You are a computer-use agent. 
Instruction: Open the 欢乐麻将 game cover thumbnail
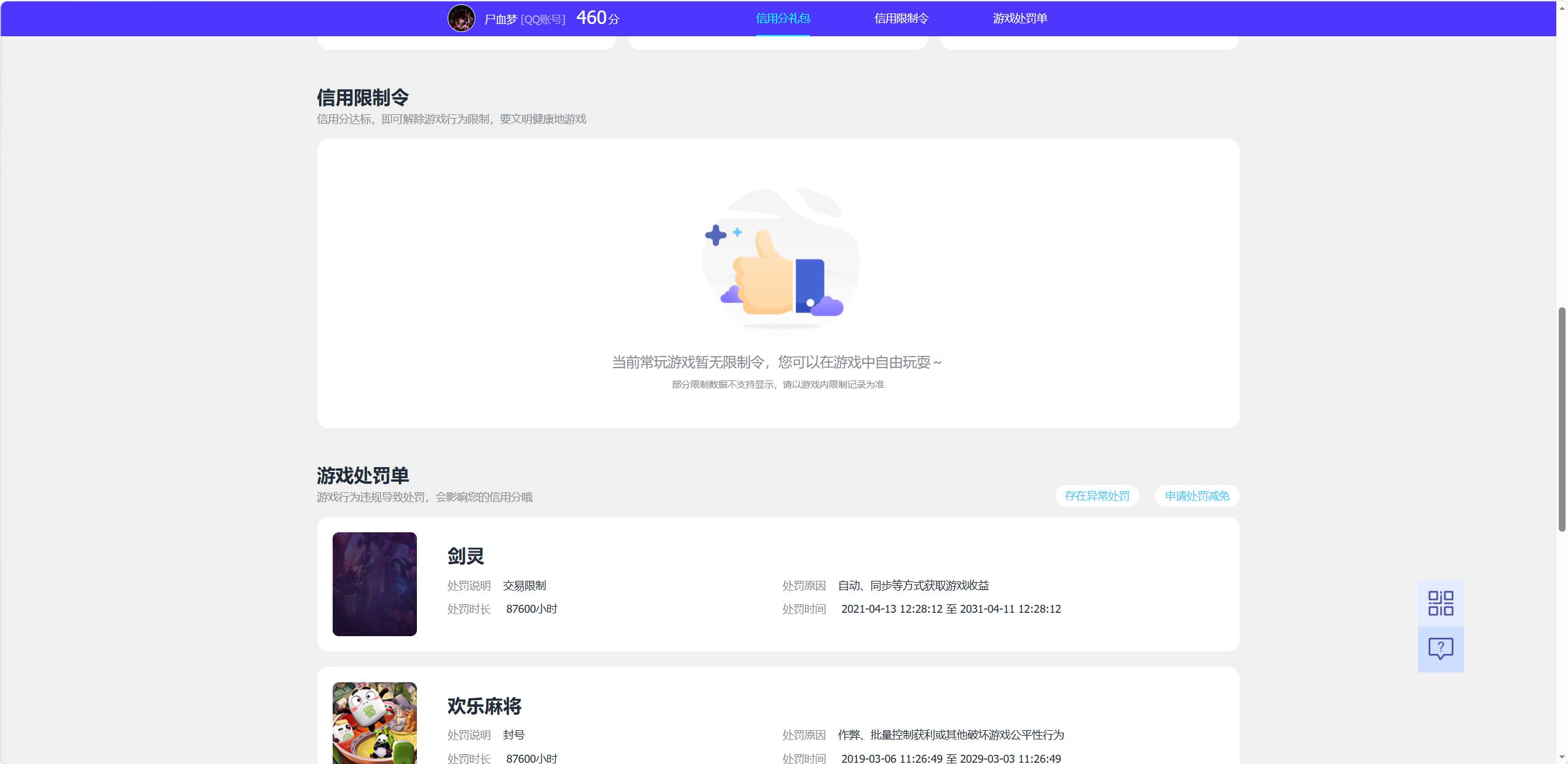point(374,723)
